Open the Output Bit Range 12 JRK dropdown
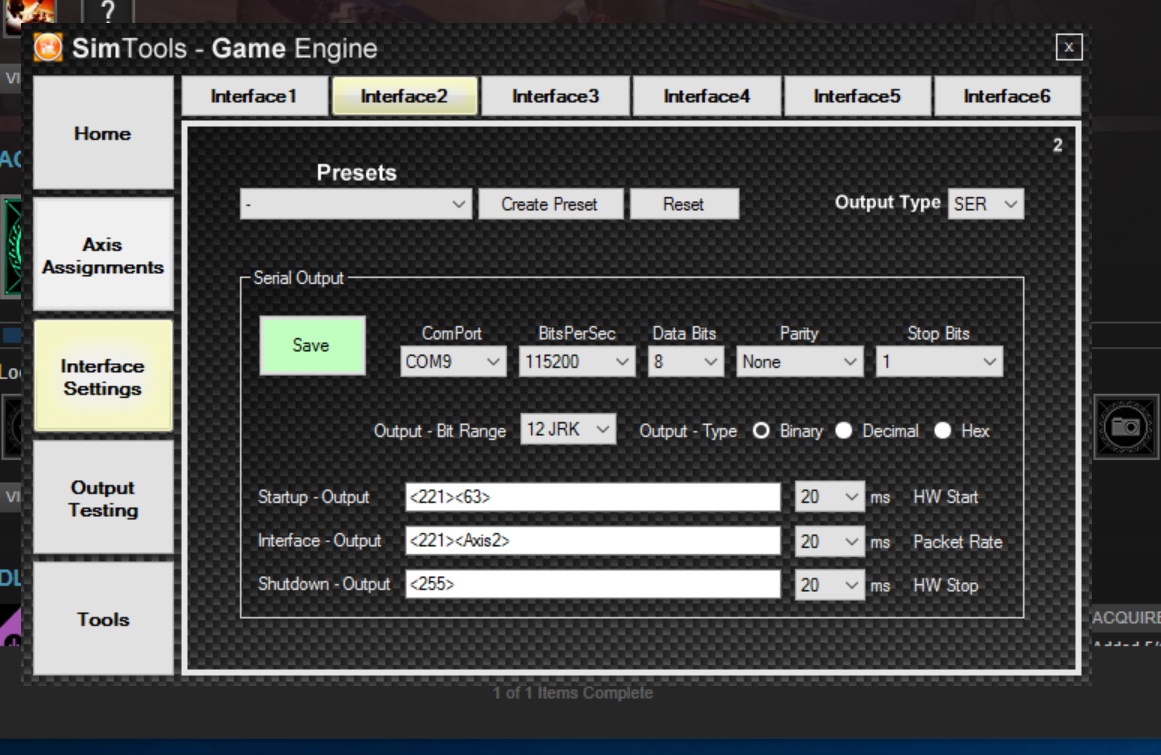Image resolution: width=1161 pixels, height=755 pixels. (x=568, y=429)
